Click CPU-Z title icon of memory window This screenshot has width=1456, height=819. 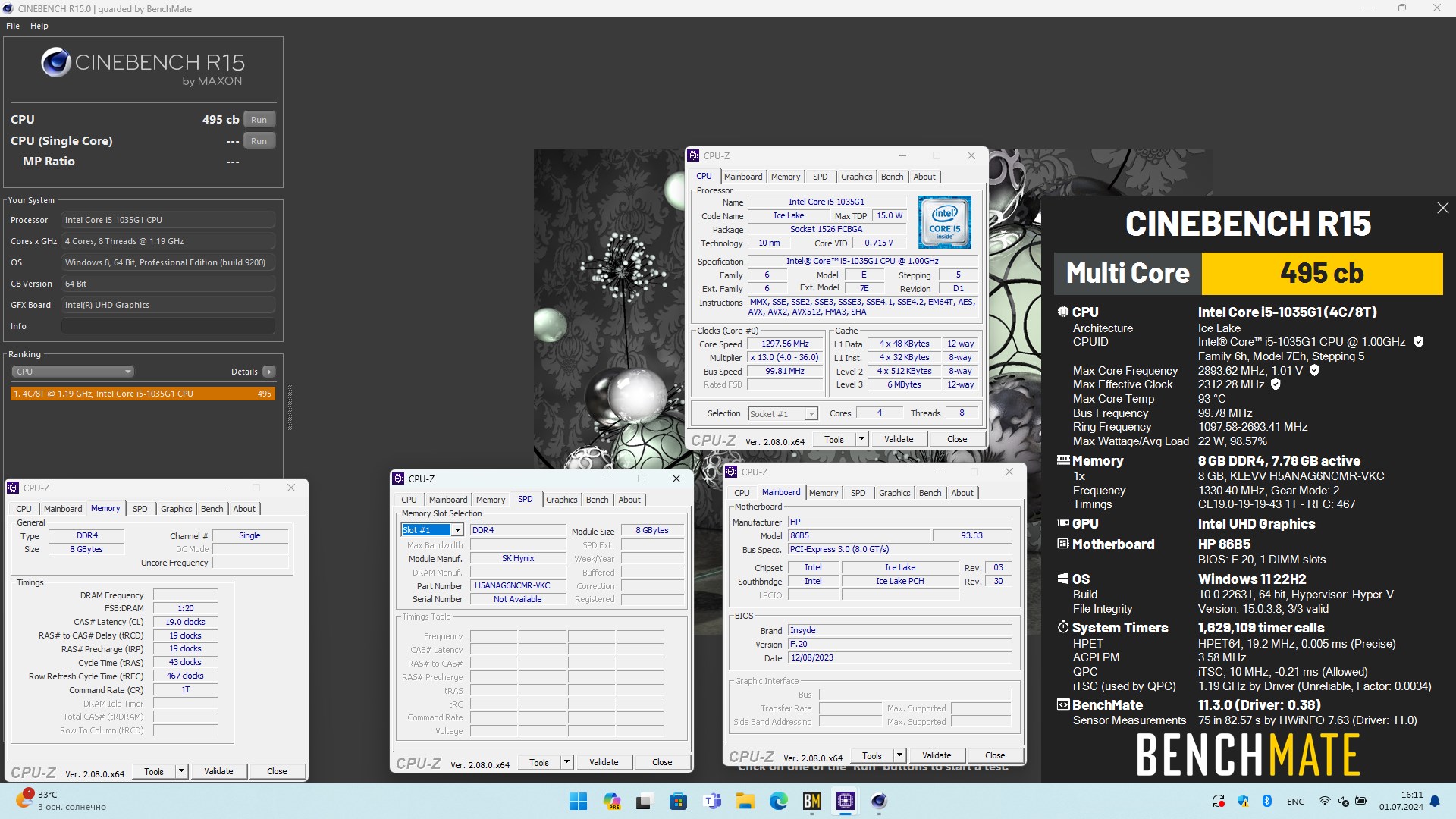click(13, 488)
